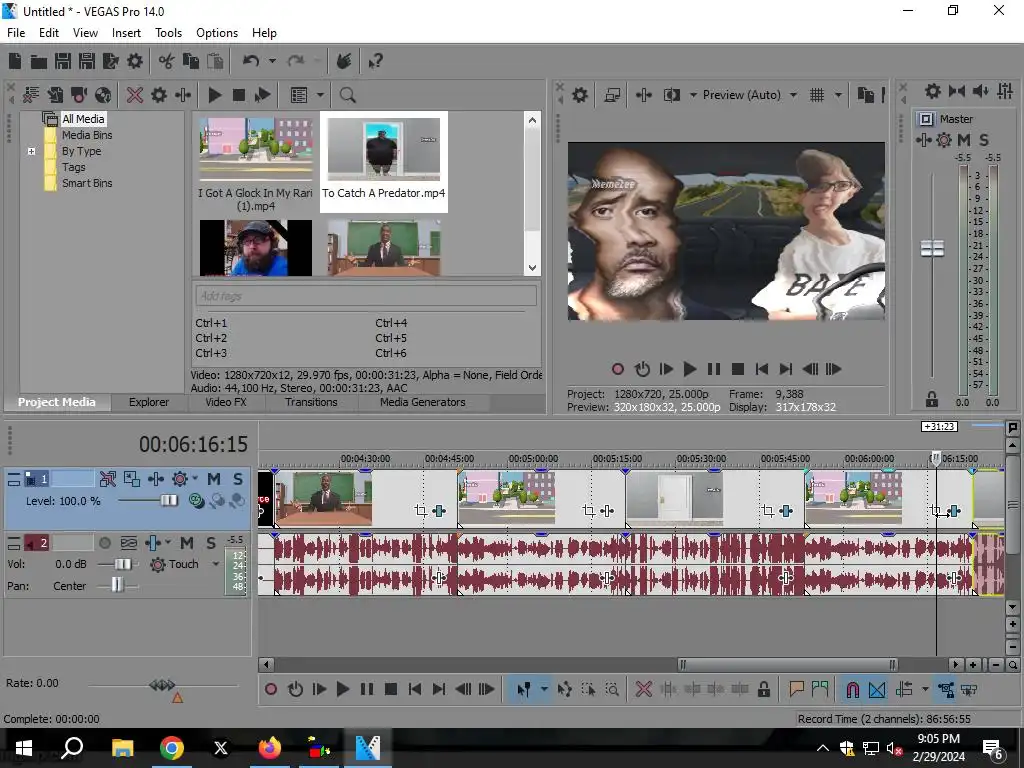
Task: Click timeline ruler at 00:05:00:00
Action: coord(533,458)
